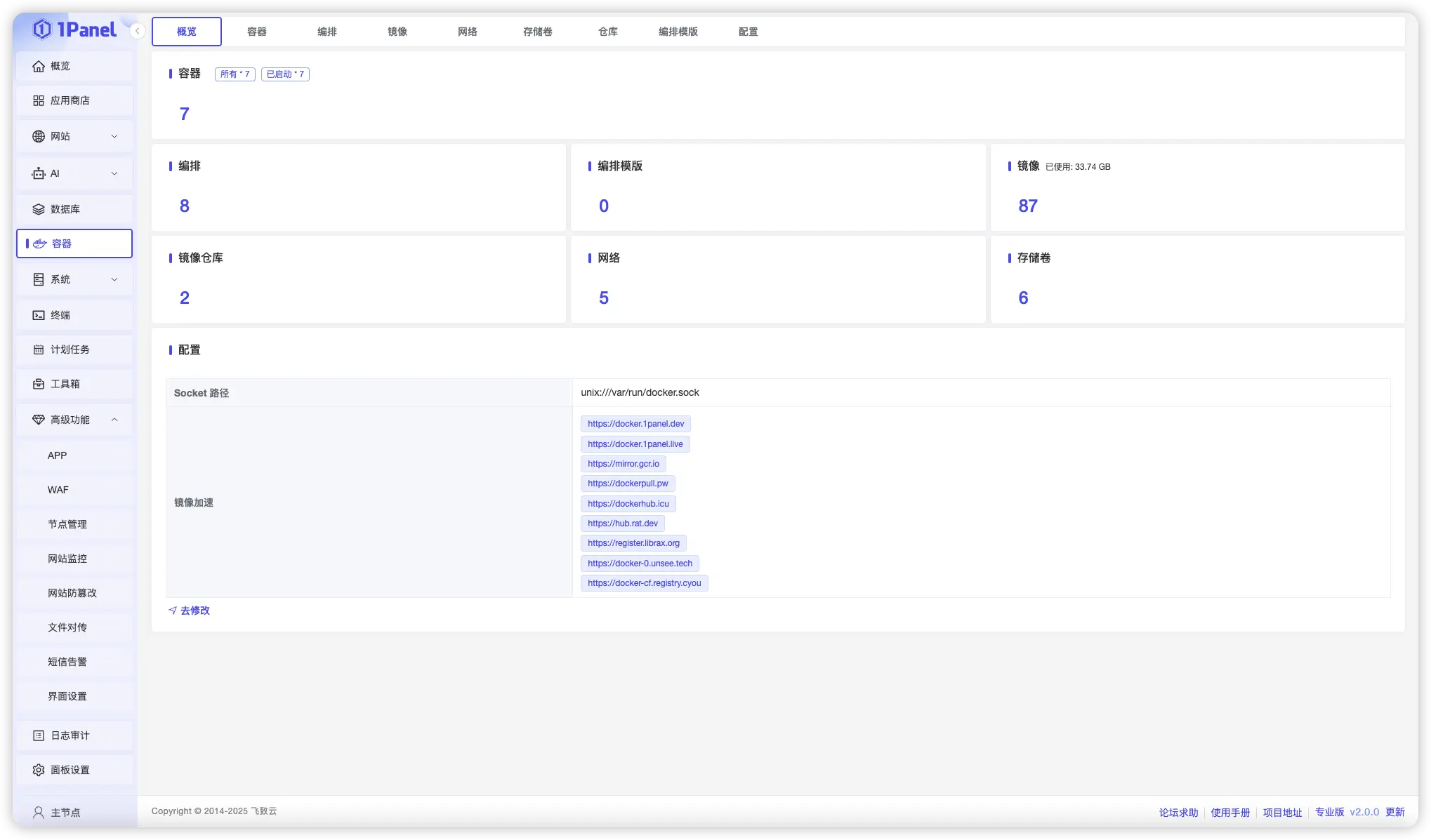
Task: Select the WAF sidebar item
Action: 58,490
